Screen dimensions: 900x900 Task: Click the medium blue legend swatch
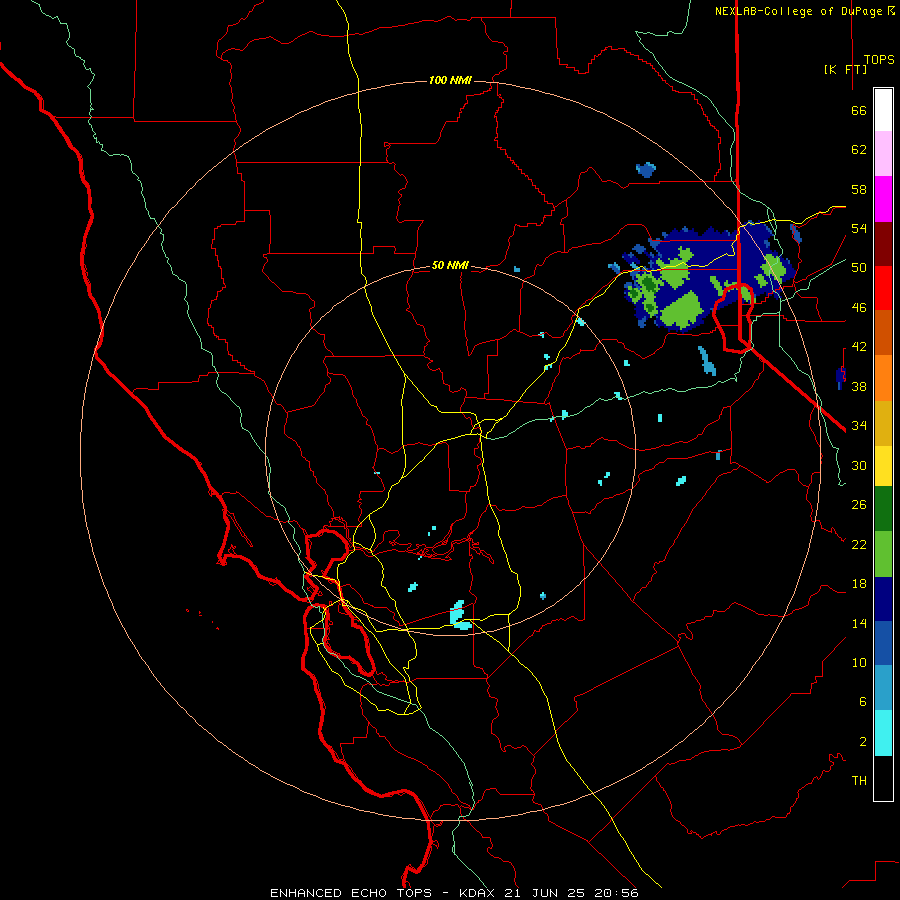tap(883, 643)
